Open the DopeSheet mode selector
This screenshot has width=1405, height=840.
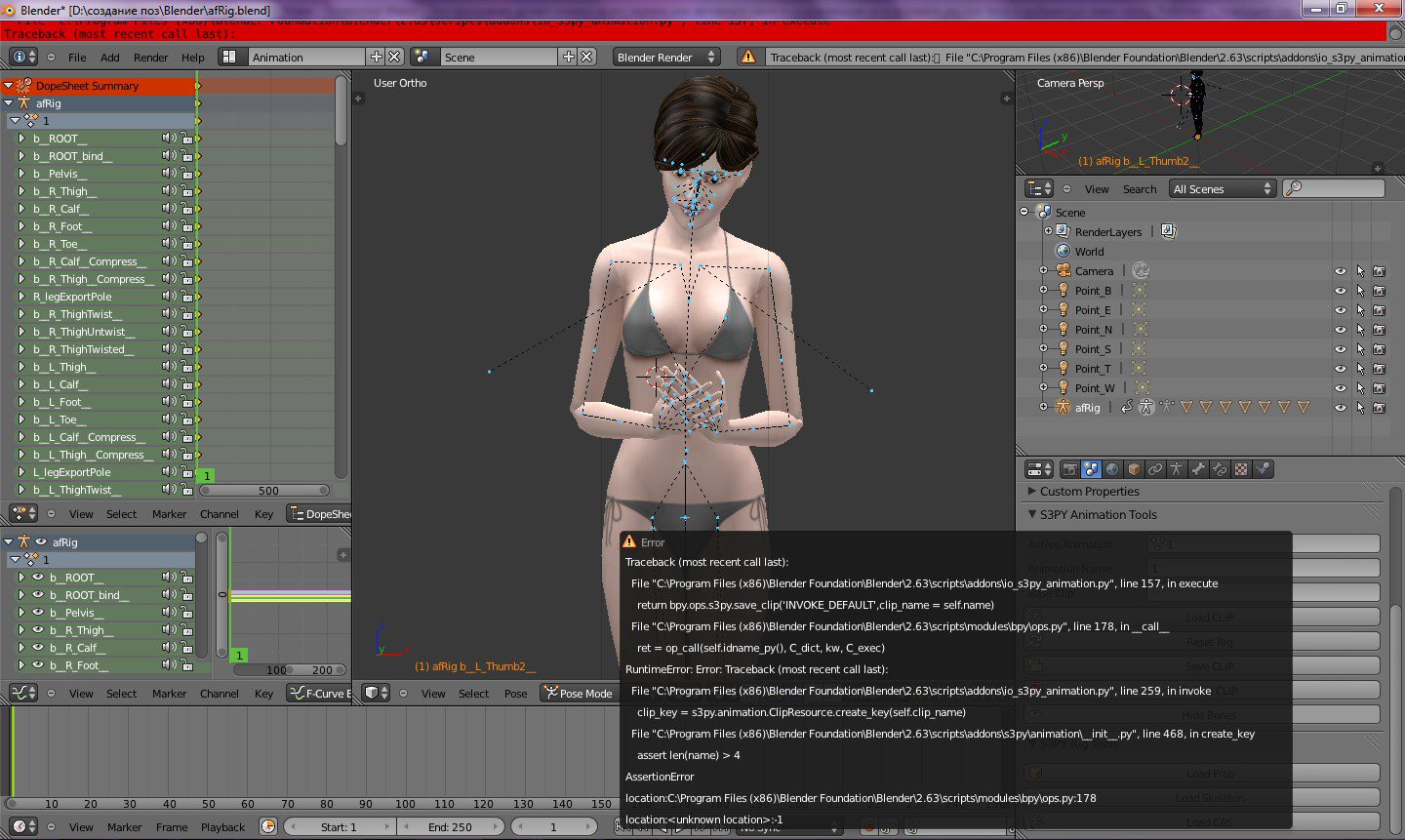(319, 513)
